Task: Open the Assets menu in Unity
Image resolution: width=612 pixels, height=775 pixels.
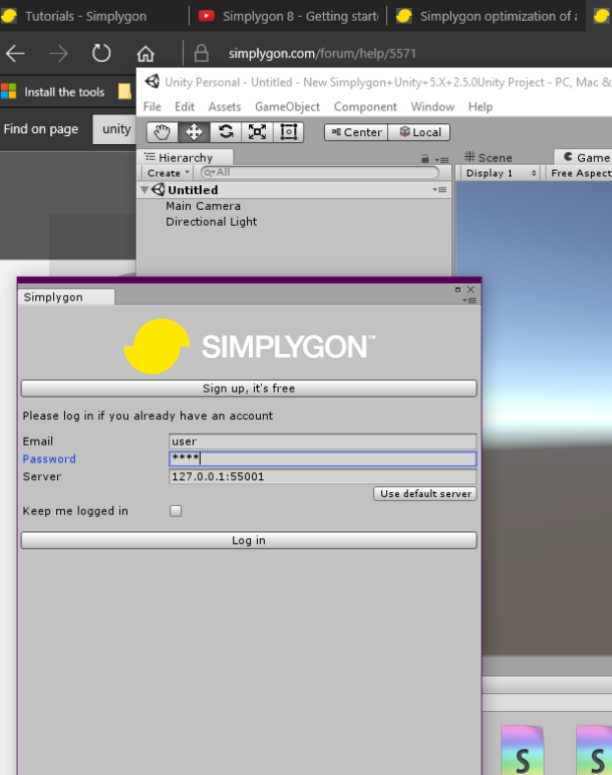Action: click(224, 107)
